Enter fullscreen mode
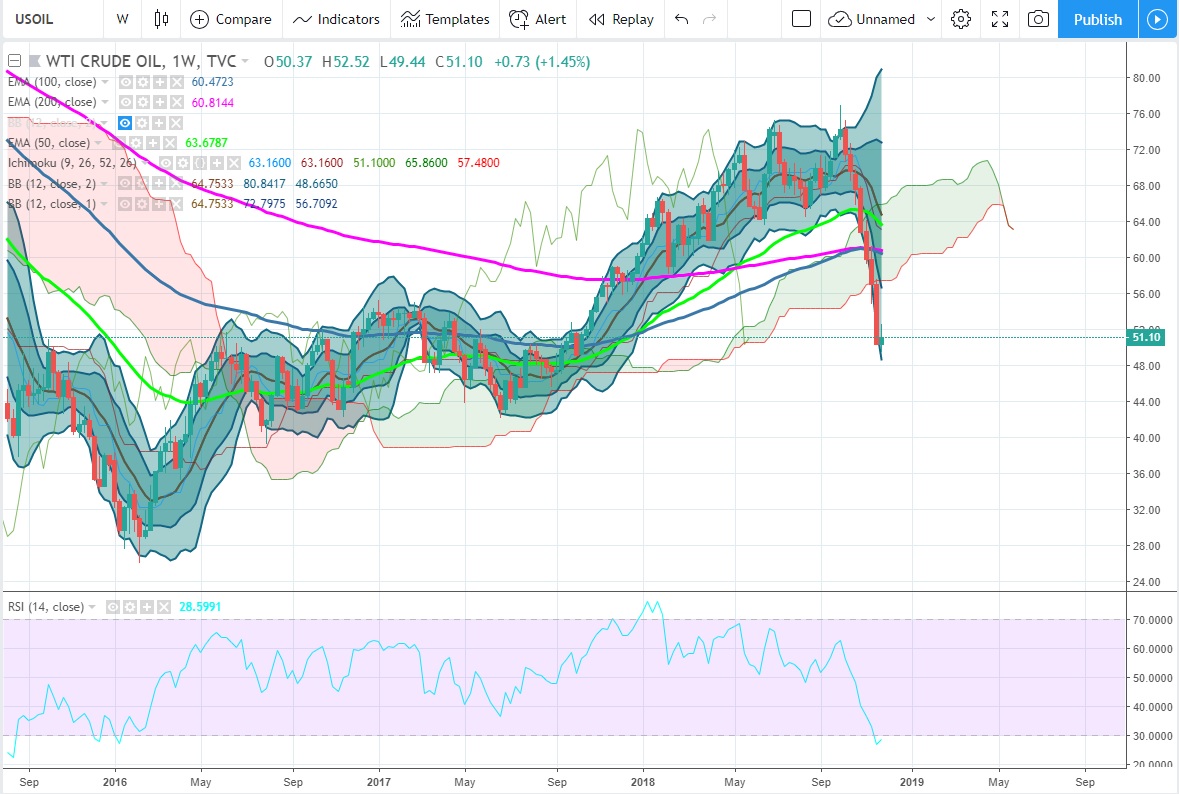Image resolution: width=1179 pixels, height=794 pixels. click(x=1000, y=19)
